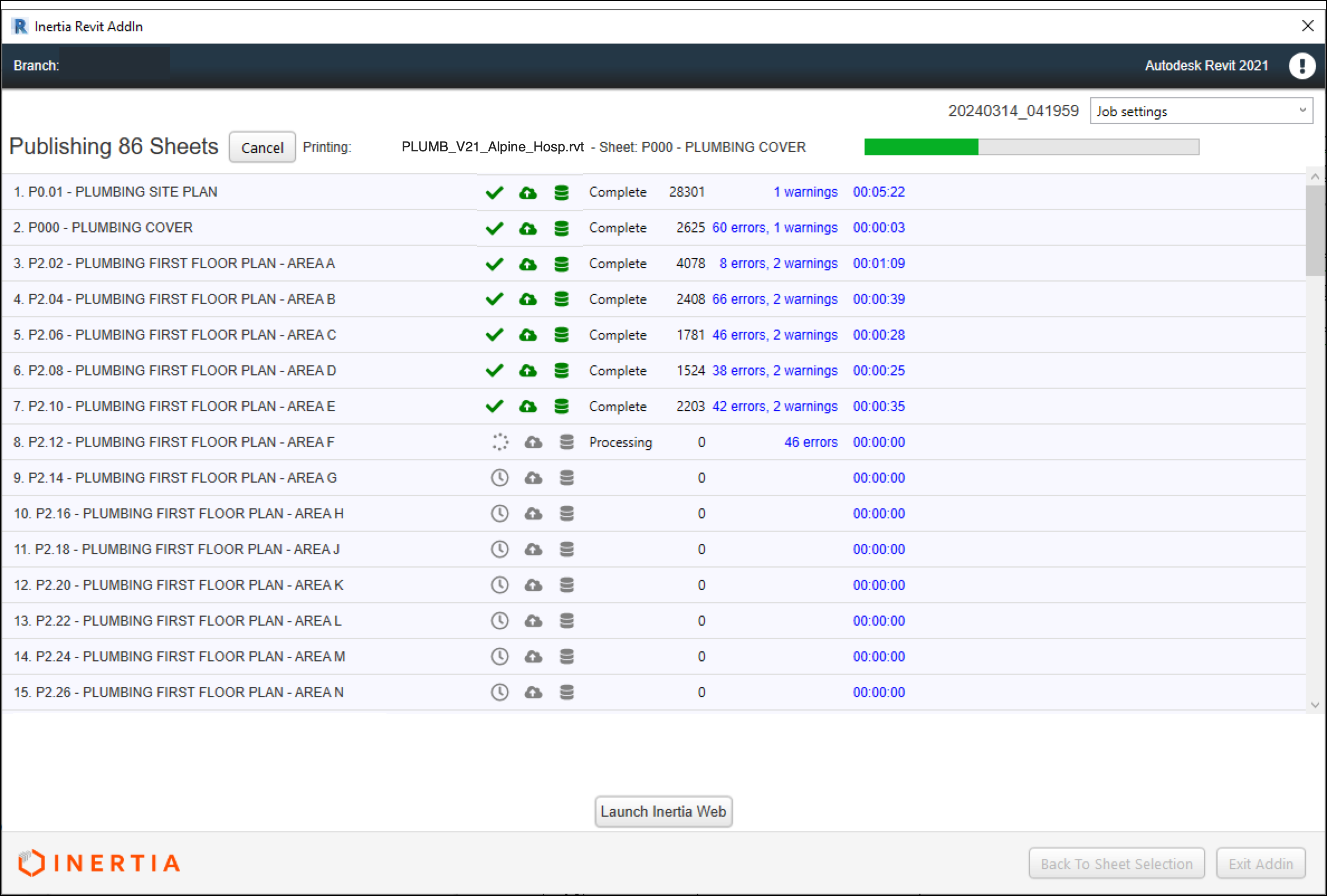This screenshot has height=896, width=1327.
Task: Click the gray database icon for P2.18 AREA J
Action: pos(566,549)
